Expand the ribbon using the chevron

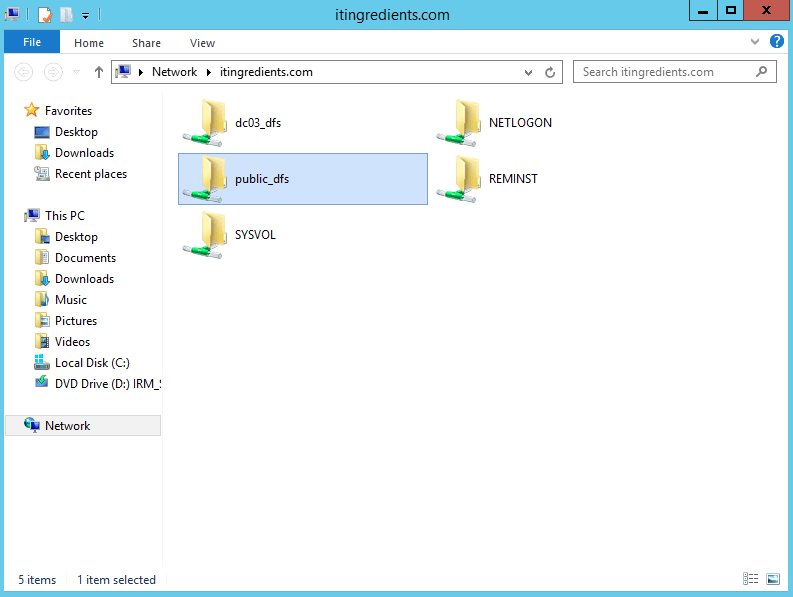coord(756,42)
